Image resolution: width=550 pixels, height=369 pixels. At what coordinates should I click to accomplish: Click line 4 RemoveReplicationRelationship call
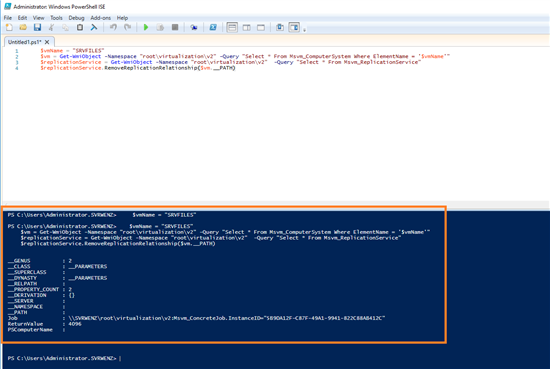[x=138, y=68]
